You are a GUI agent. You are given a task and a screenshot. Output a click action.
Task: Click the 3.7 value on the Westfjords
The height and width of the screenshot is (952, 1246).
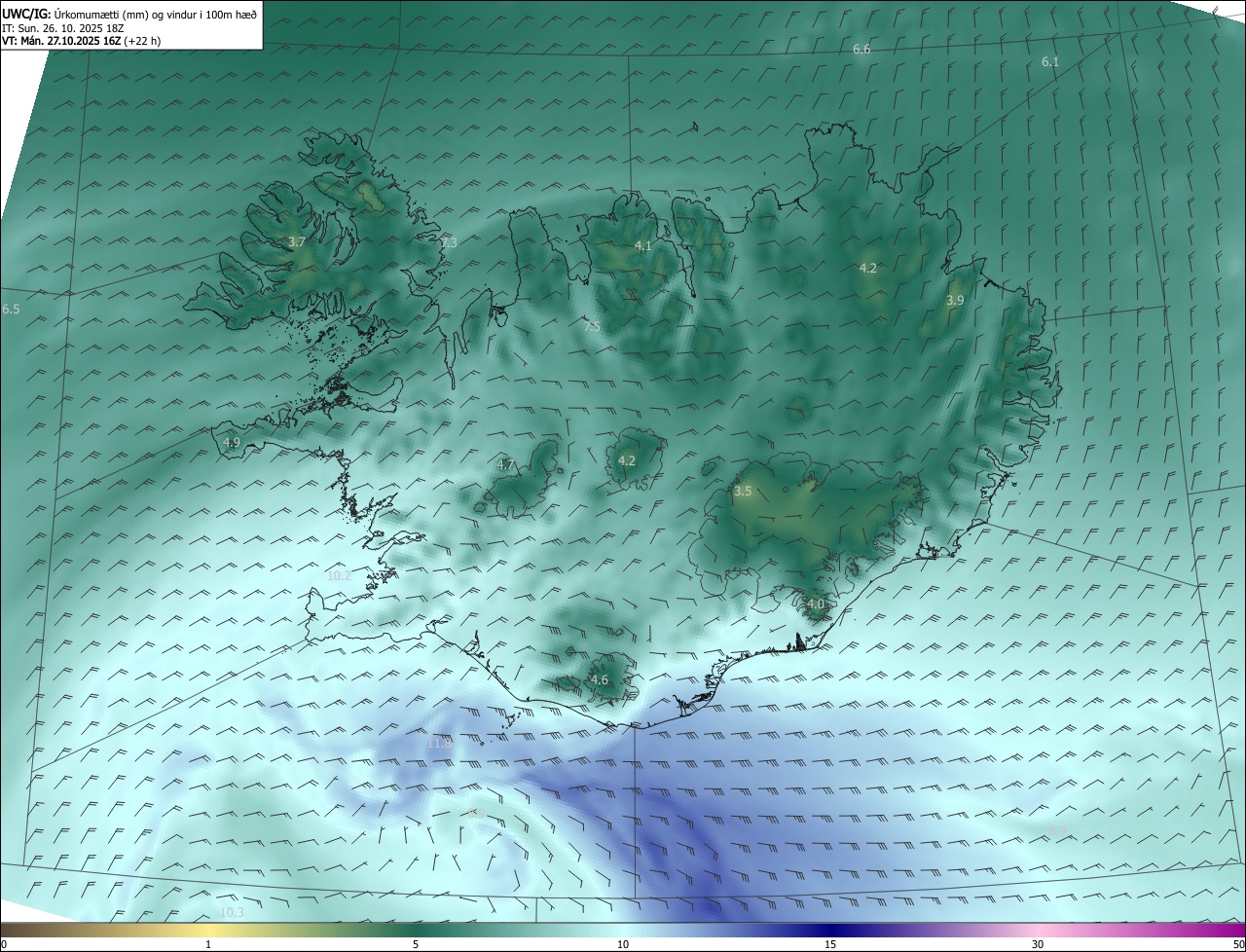[x=297, y=241]
